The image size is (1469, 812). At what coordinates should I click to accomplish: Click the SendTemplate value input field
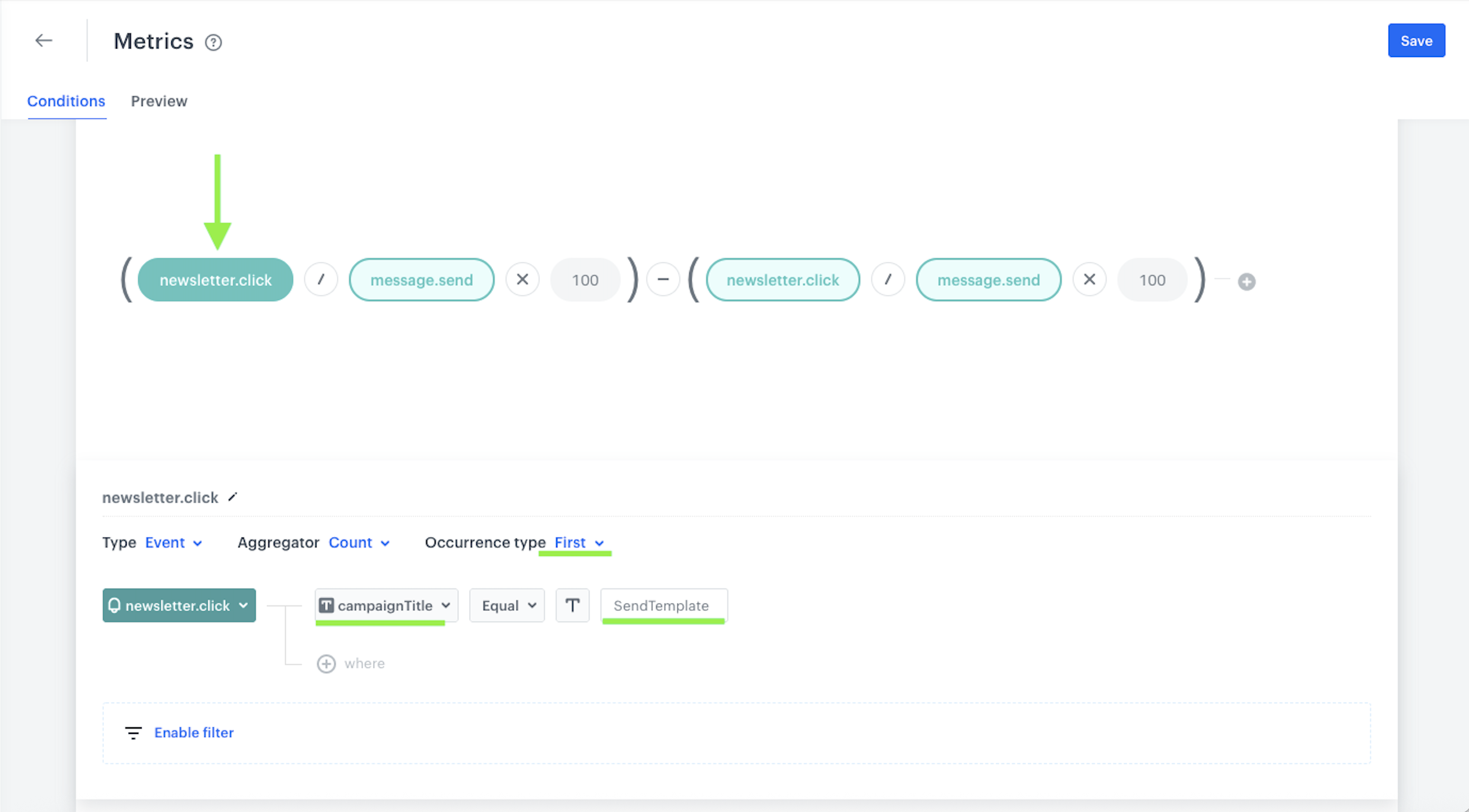click(x=662, y=605)
